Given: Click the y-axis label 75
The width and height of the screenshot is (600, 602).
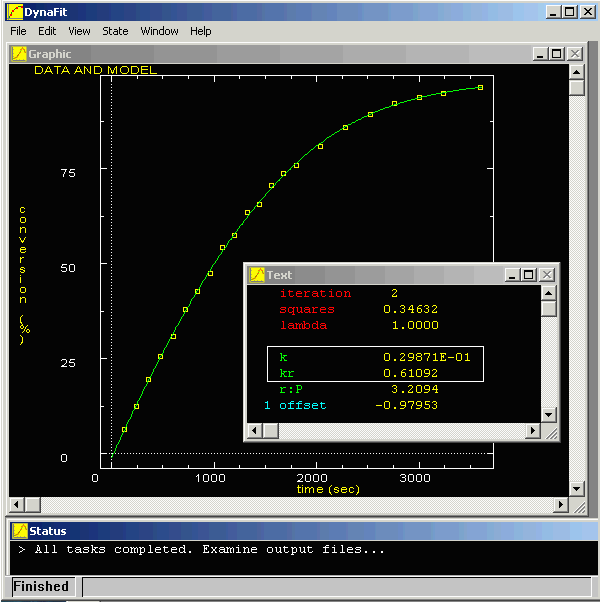Looking at the screenshot, I should 68,173.
